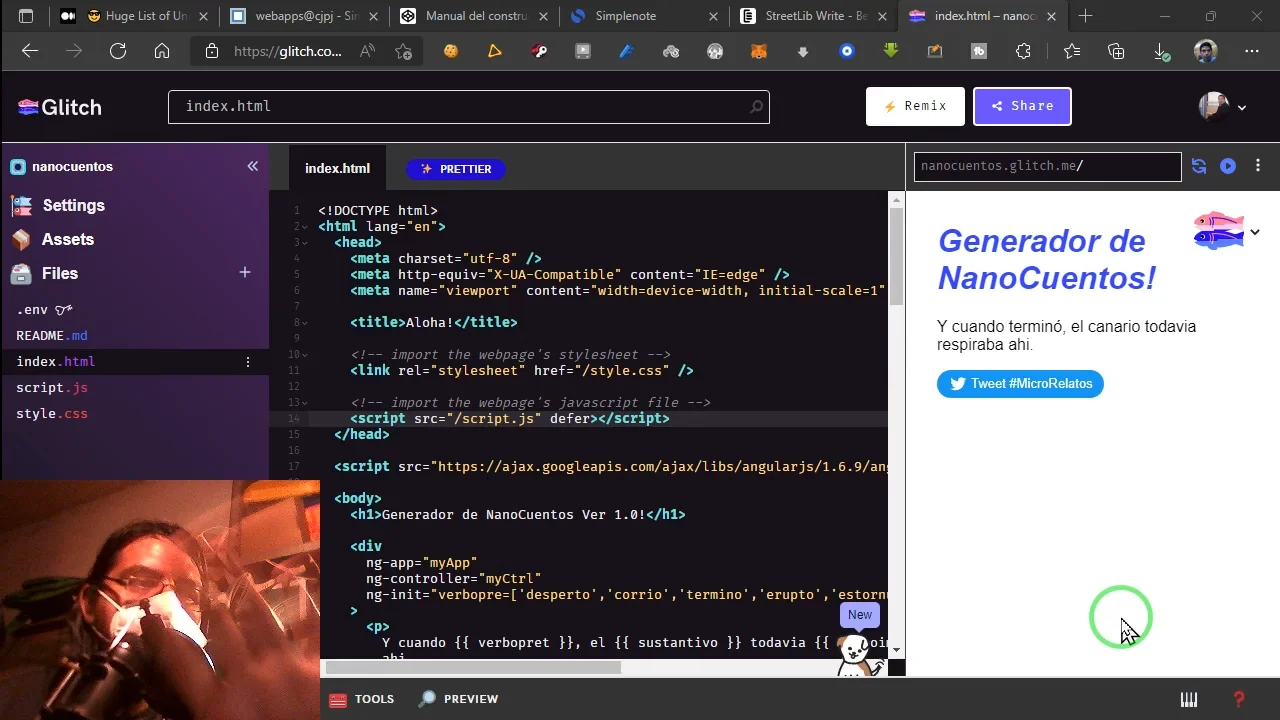Go to the browser home page
The image size is (1280, 720).
tap(162, 52)
